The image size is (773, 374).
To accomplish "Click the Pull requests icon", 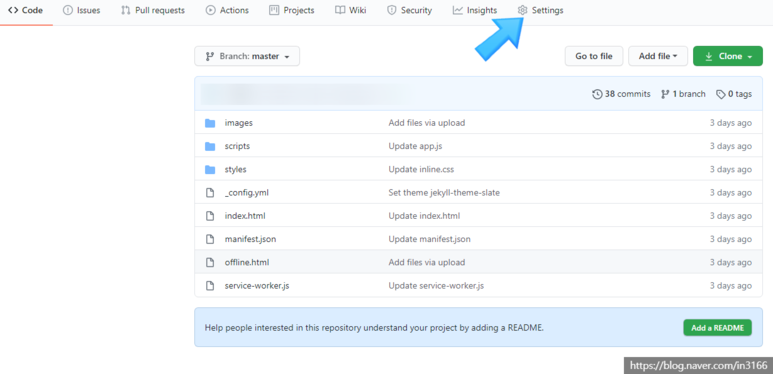I will tap(126, 10).
